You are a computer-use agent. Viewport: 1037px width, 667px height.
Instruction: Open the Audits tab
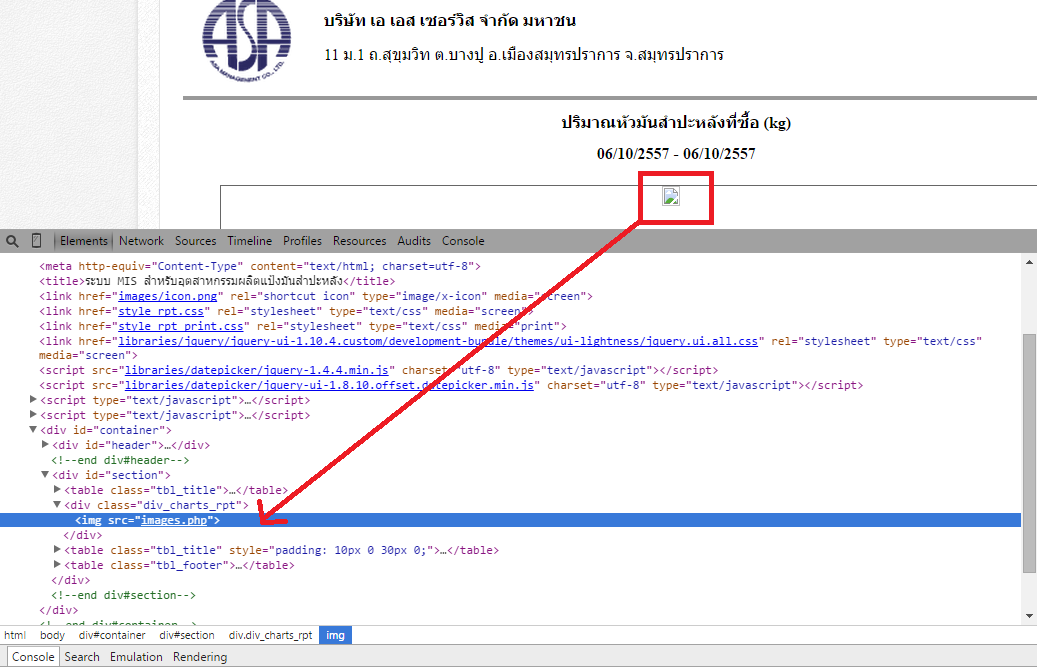click(414, 241)
